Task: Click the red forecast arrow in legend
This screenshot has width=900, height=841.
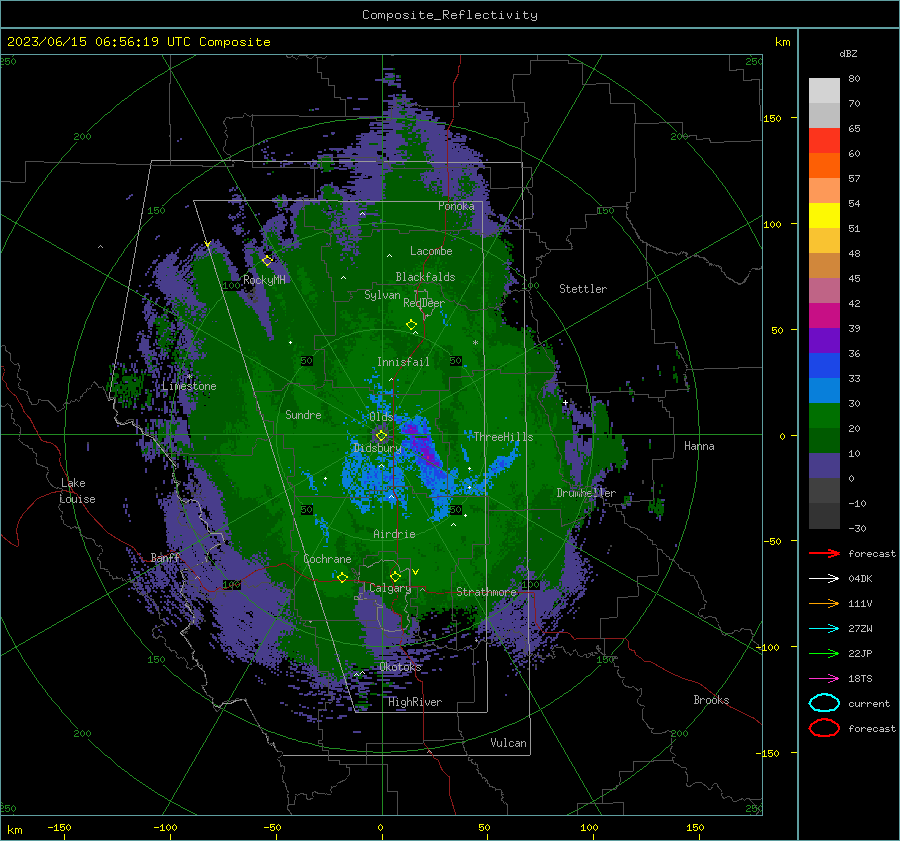Action: coord(824,553)
